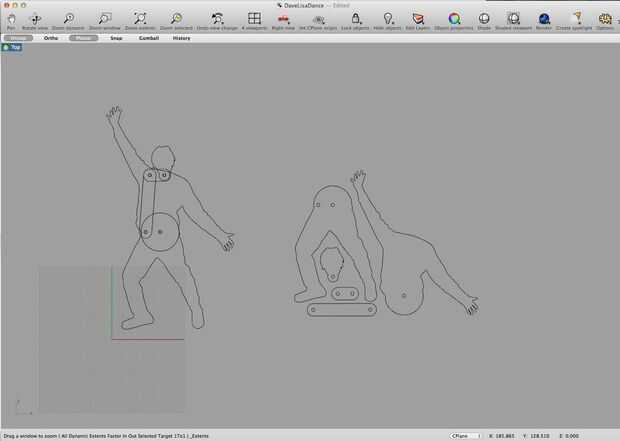Click the Zoom dynamic magnifier icon
The width and height of the screenshot is (620, 441).
tap(68, 19)
